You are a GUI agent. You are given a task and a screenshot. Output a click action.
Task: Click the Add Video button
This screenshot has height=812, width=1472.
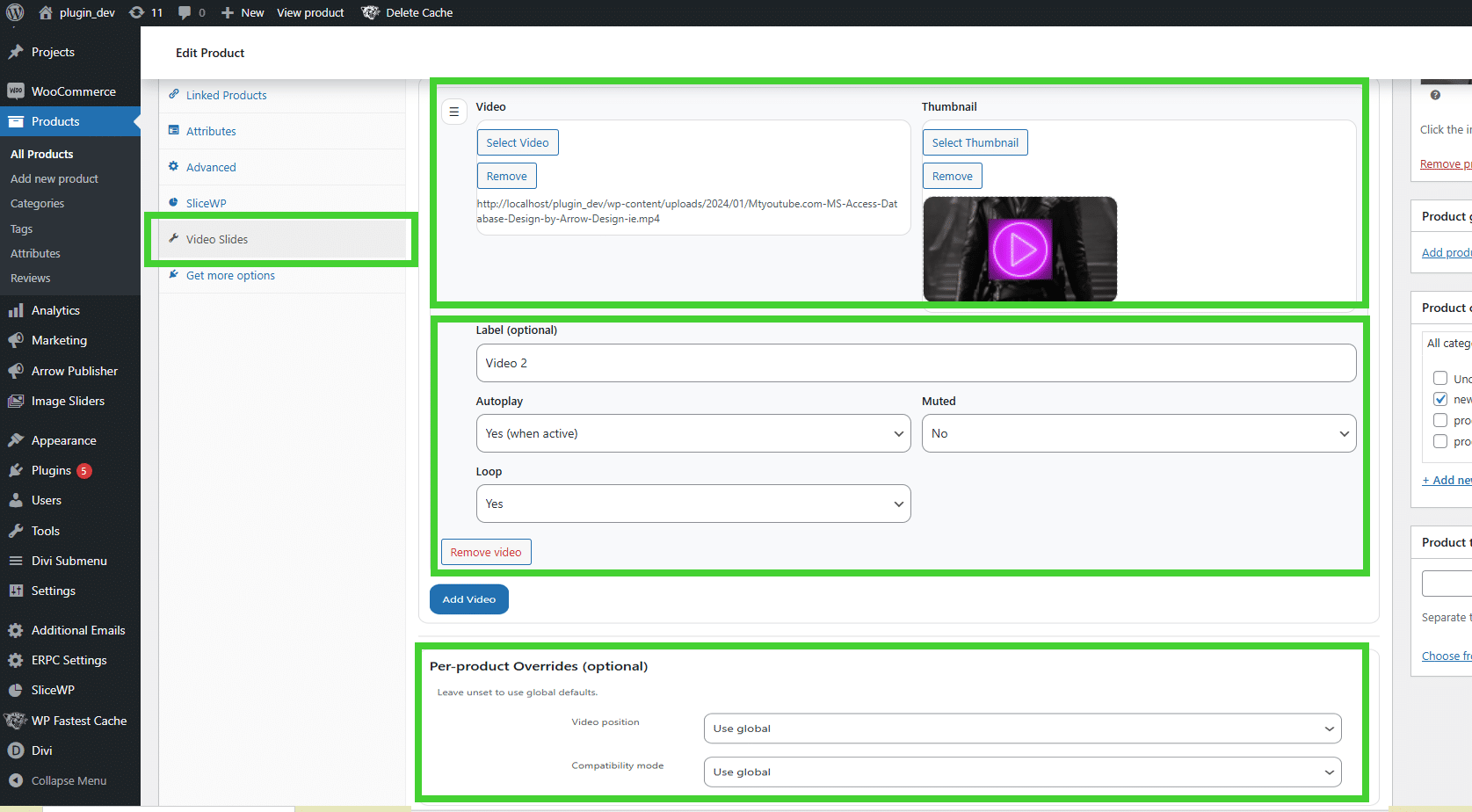pos(468,598)
